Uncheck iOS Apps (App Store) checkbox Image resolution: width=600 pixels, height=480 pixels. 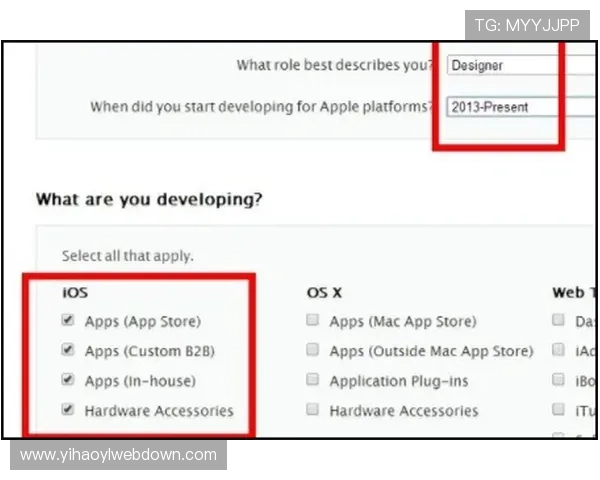point(68,321)
